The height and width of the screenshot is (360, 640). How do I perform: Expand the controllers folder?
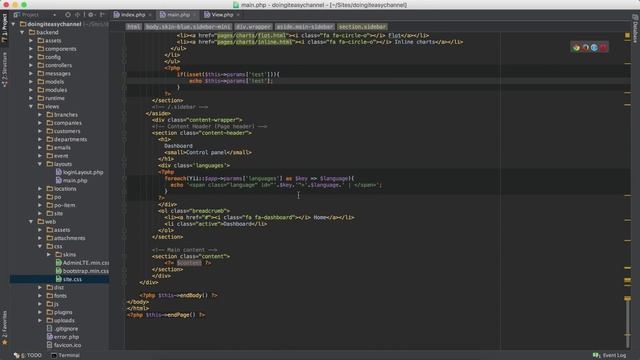pyautogui.click(x=31, y=65)
